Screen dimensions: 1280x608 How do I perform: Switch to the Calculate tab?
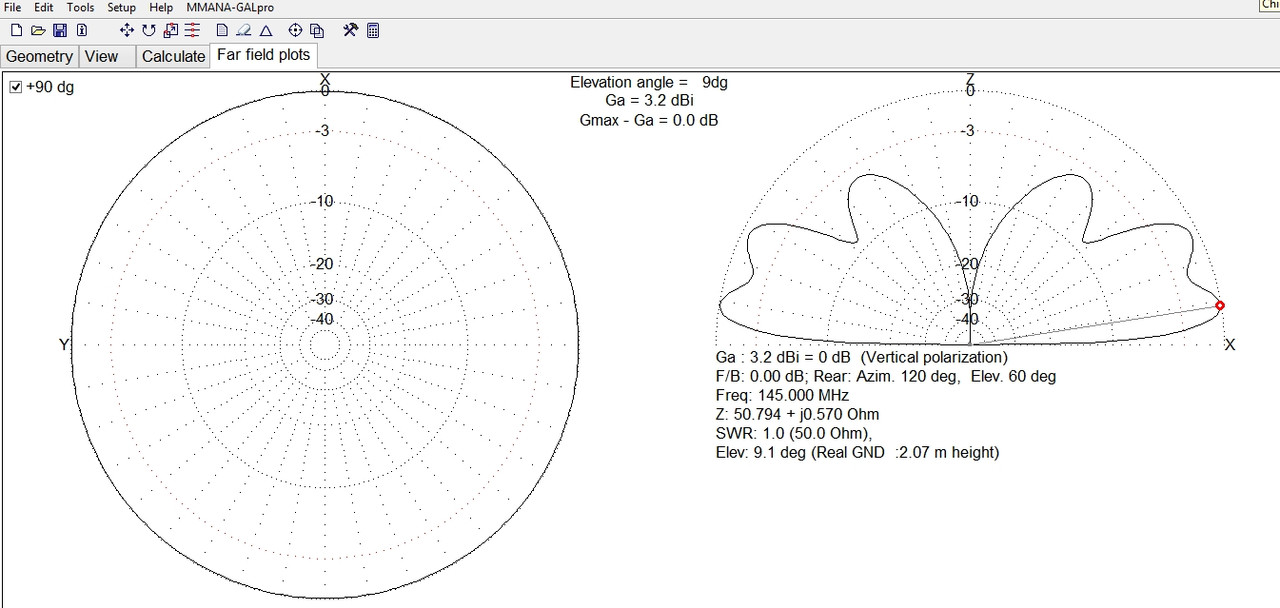(x=173, y=57)
